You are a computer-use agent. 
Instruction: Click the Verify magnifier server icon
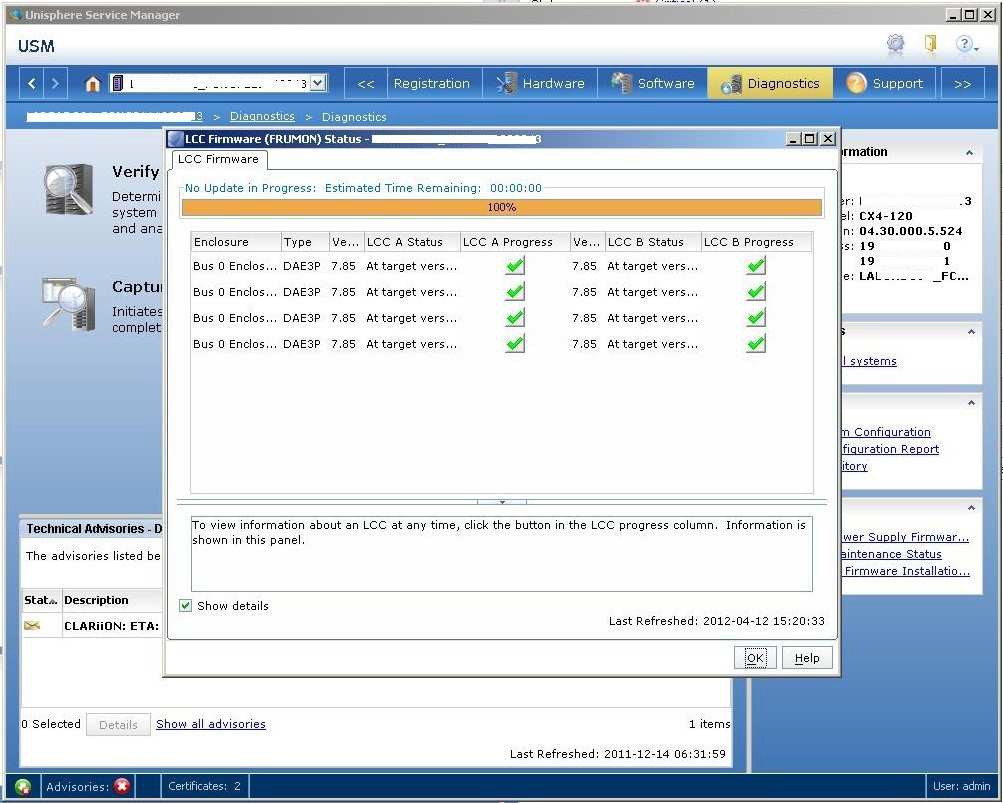pos(69,190)
